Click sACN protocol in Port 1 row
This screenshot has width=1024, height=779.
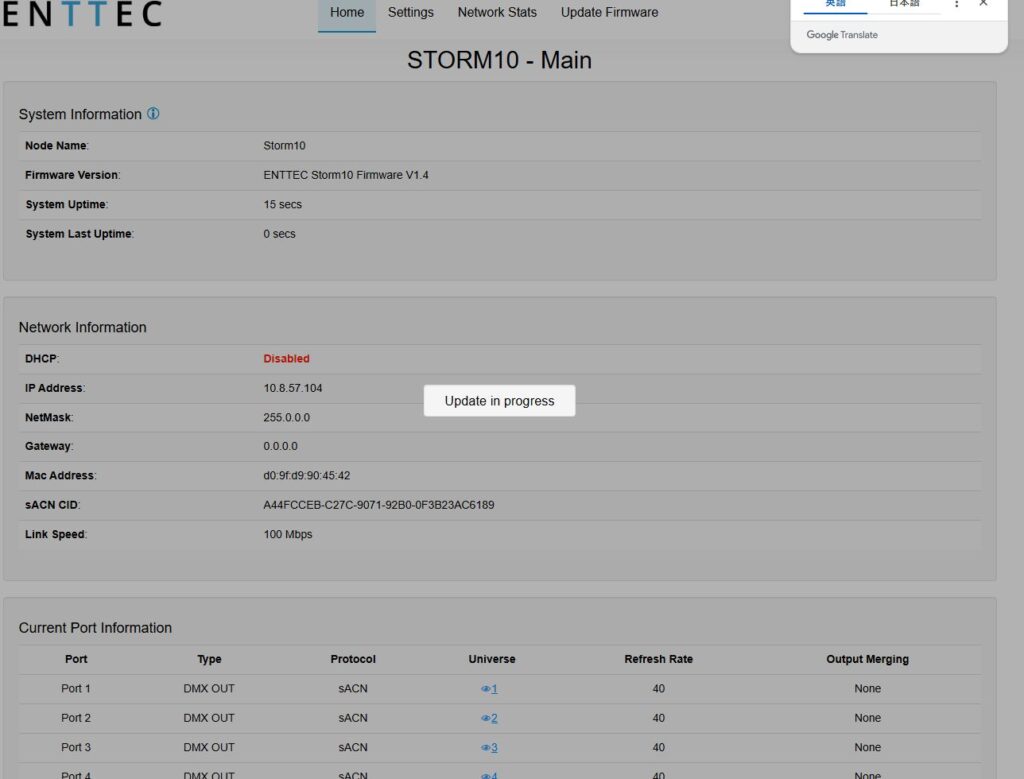tap(353, 688)
